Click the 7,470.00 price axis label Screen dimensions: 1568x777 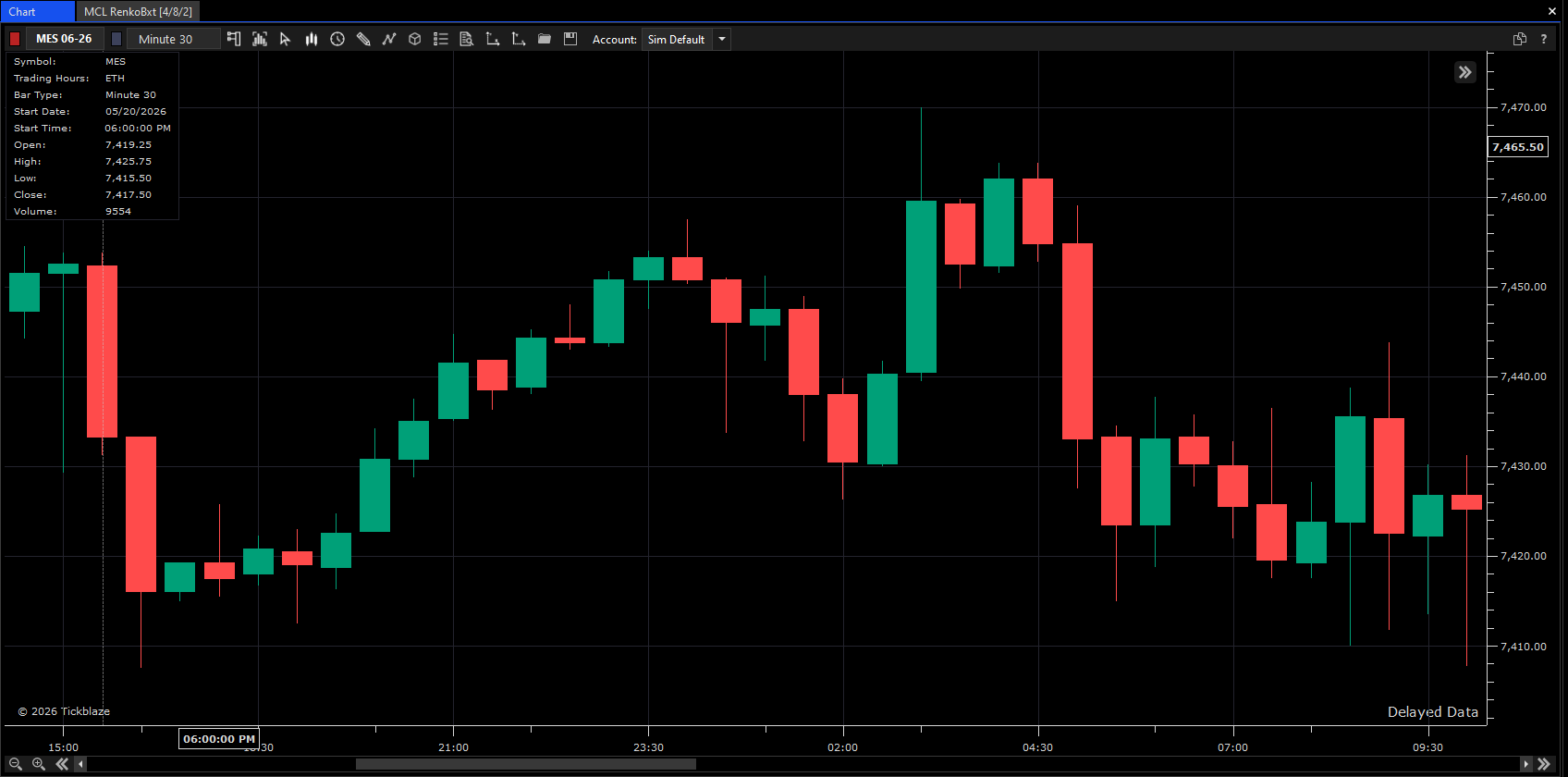coord(1523,107)
